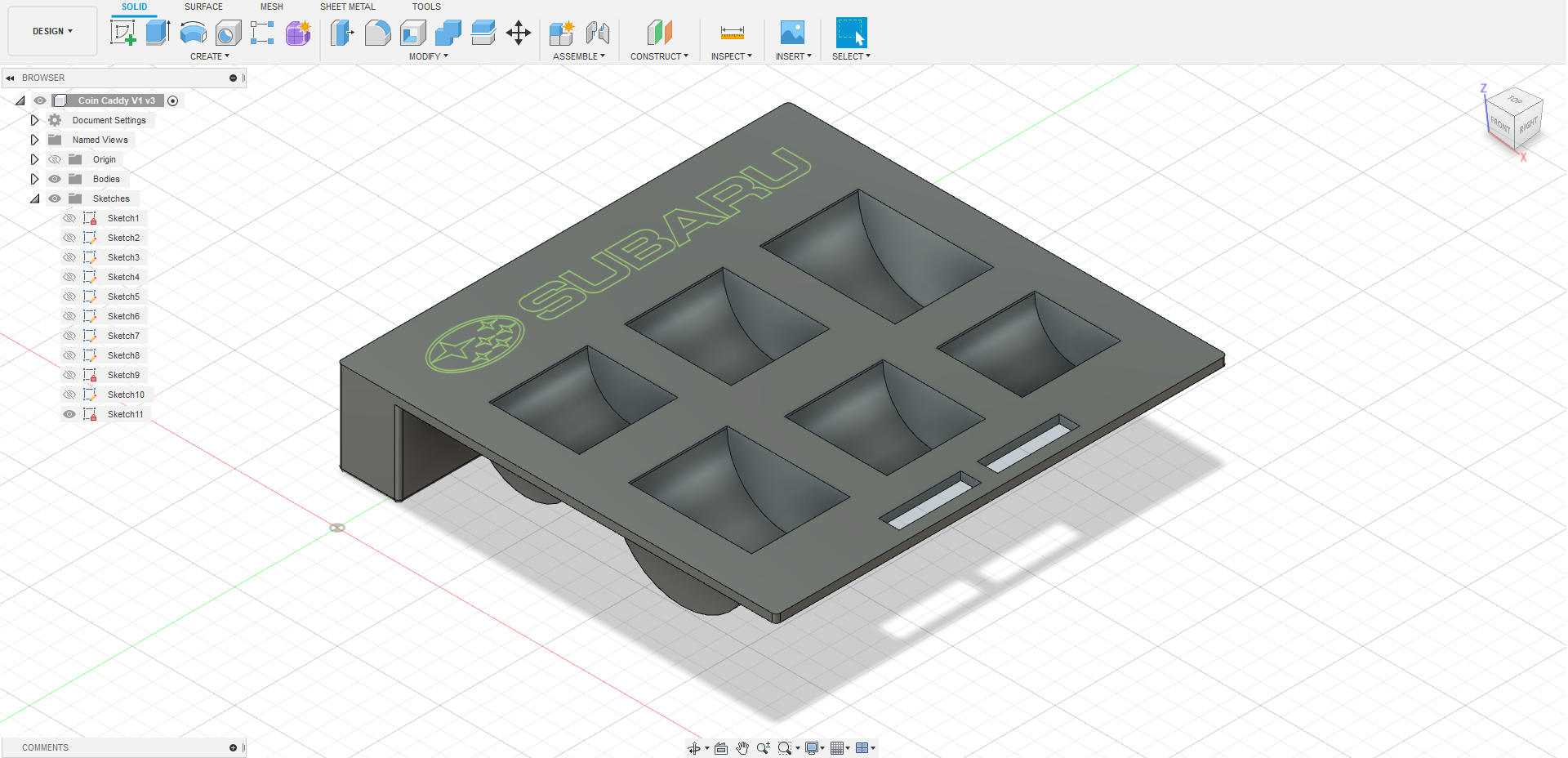Expand the Bodies folder node
Image resolution: width=1568 pixels, height=758 pixels.
click(x=34, y=179)
